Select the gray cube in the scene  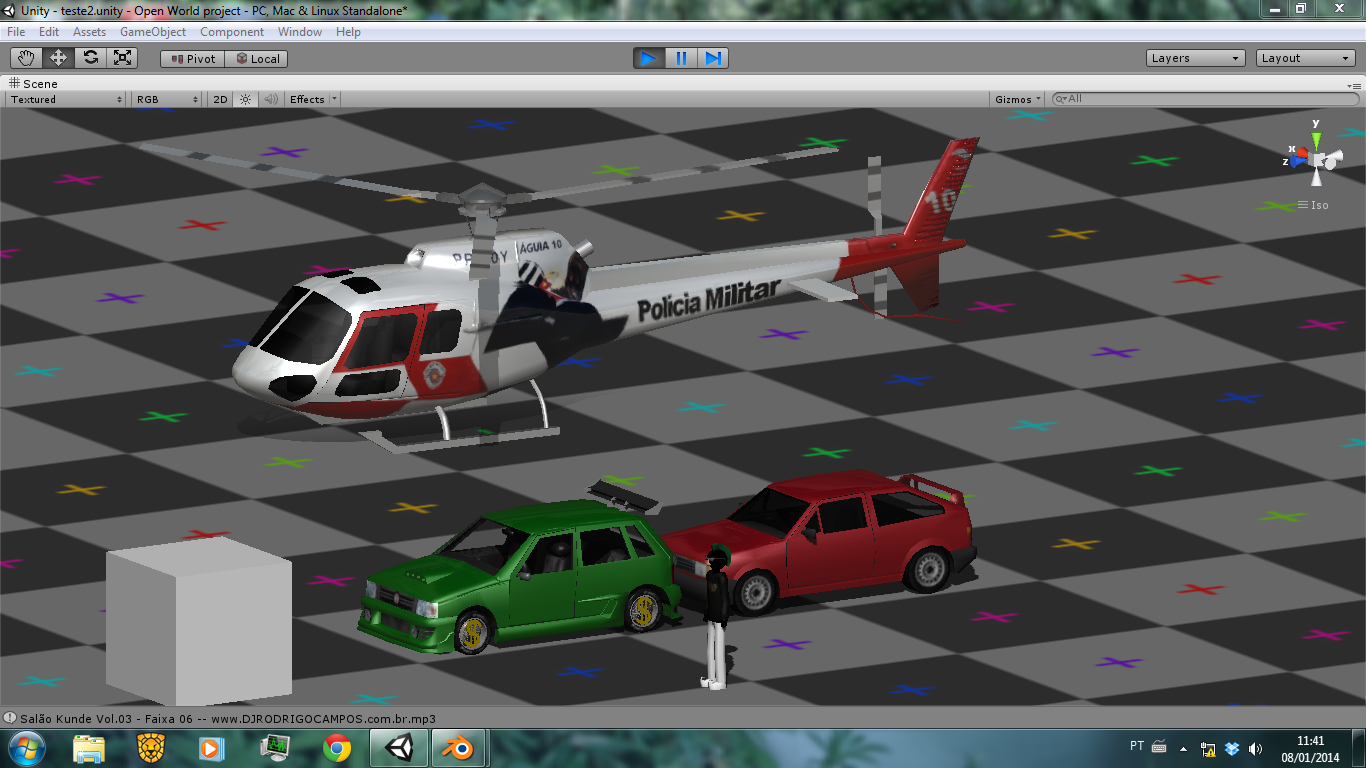click(198, 620)
